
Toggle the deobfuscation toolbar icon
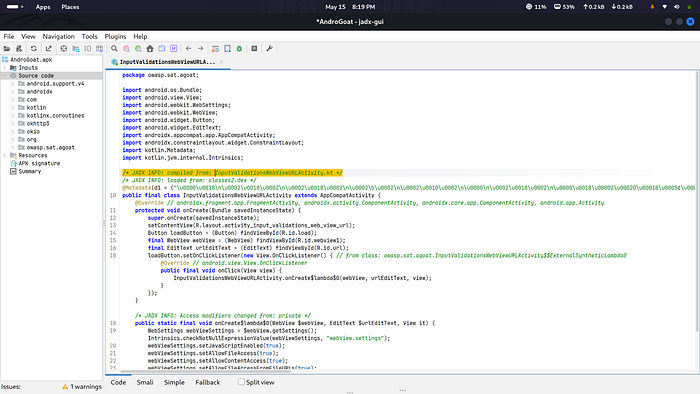pyautogui.click(x=215, y=49)
